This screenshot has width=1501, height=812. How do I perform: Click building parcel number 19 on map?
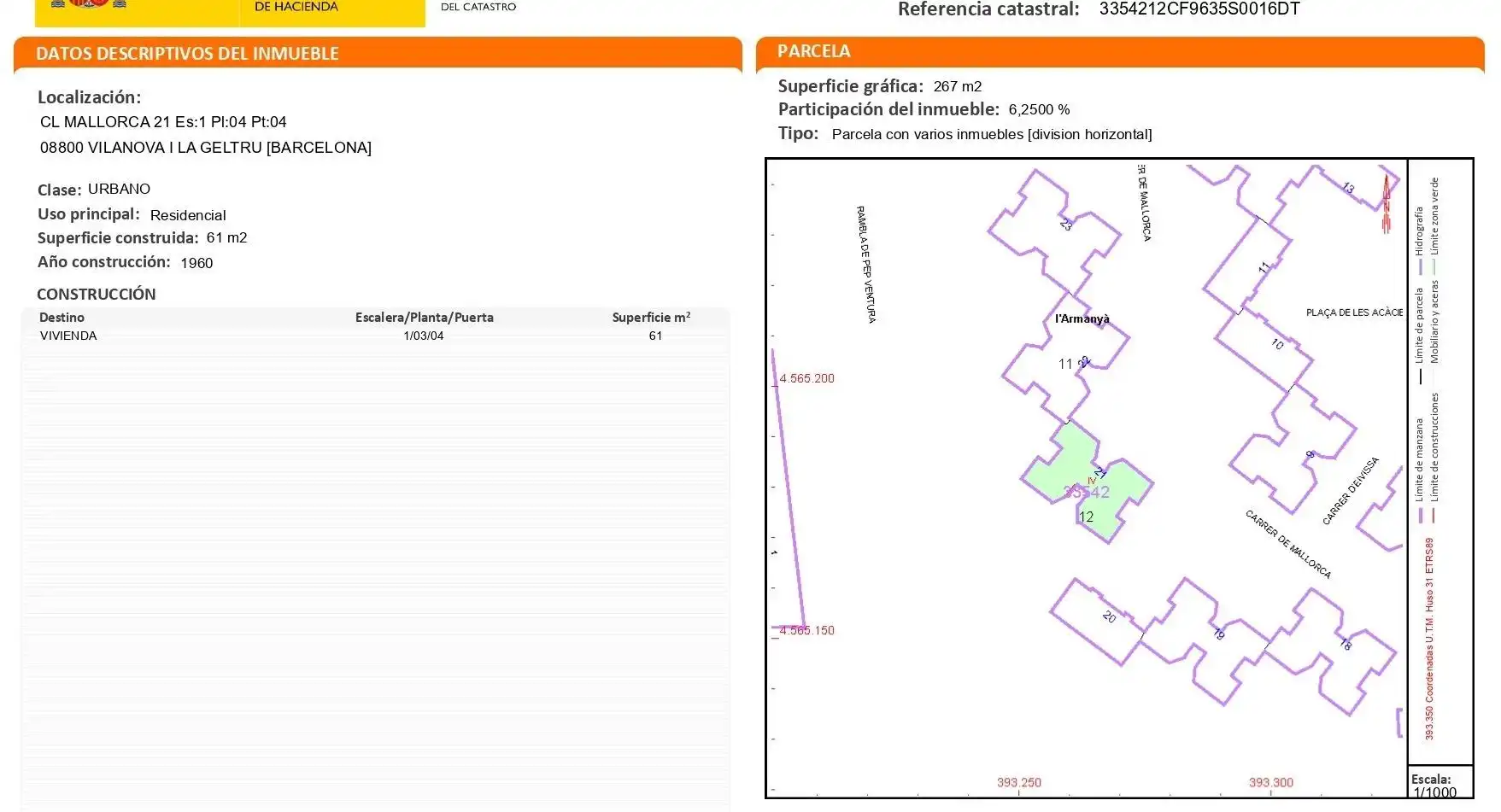(1218, 634)
